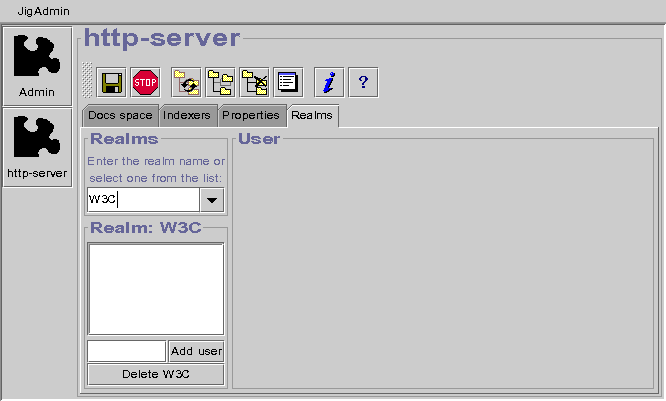This screenshot has height=401, width=666.
Task: Click inside the Realm W3C user list
Action: (155, 289)
